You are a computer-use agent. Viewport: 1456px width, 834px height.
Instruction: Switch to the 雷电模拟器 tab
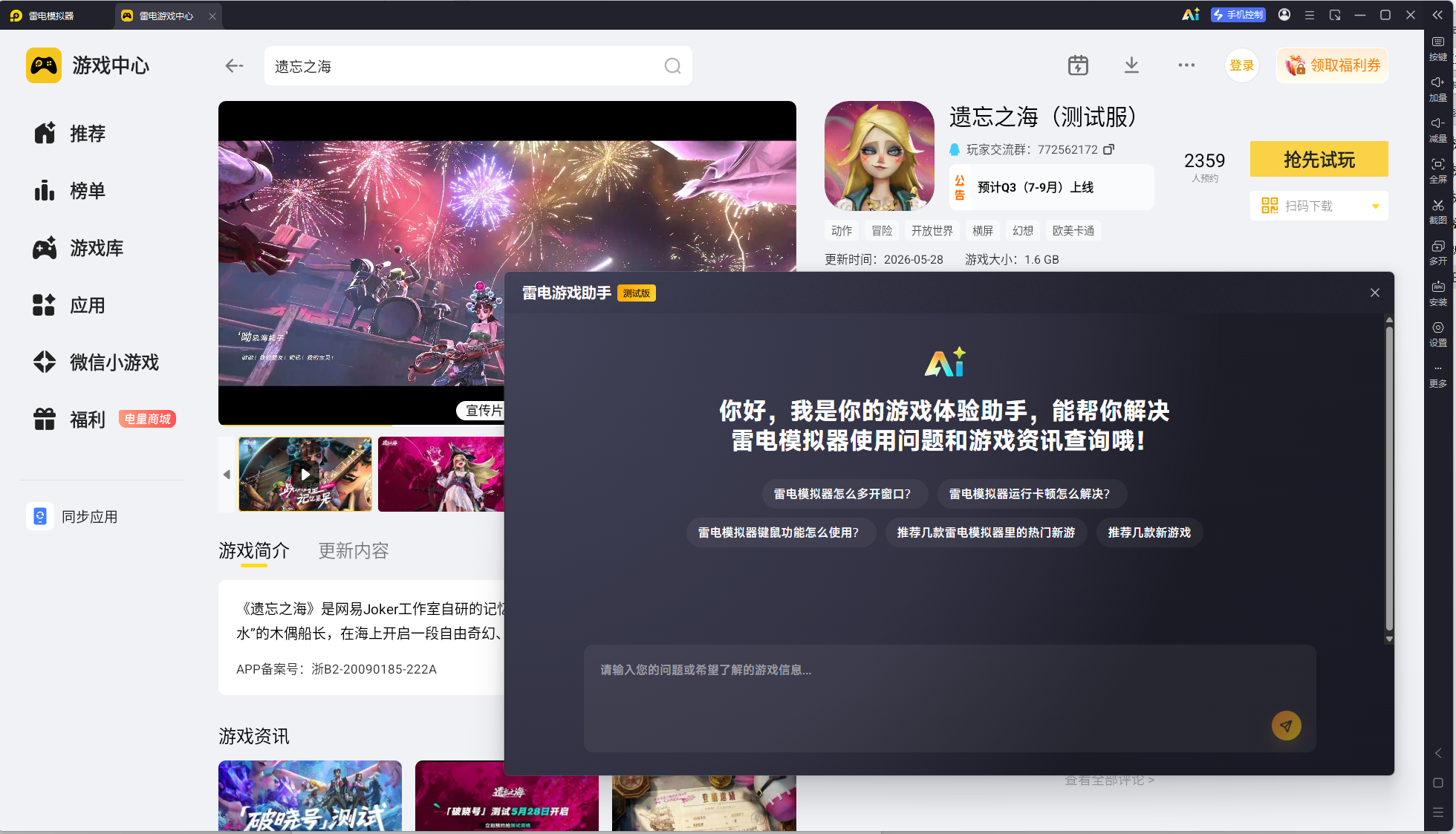(51, 16)
